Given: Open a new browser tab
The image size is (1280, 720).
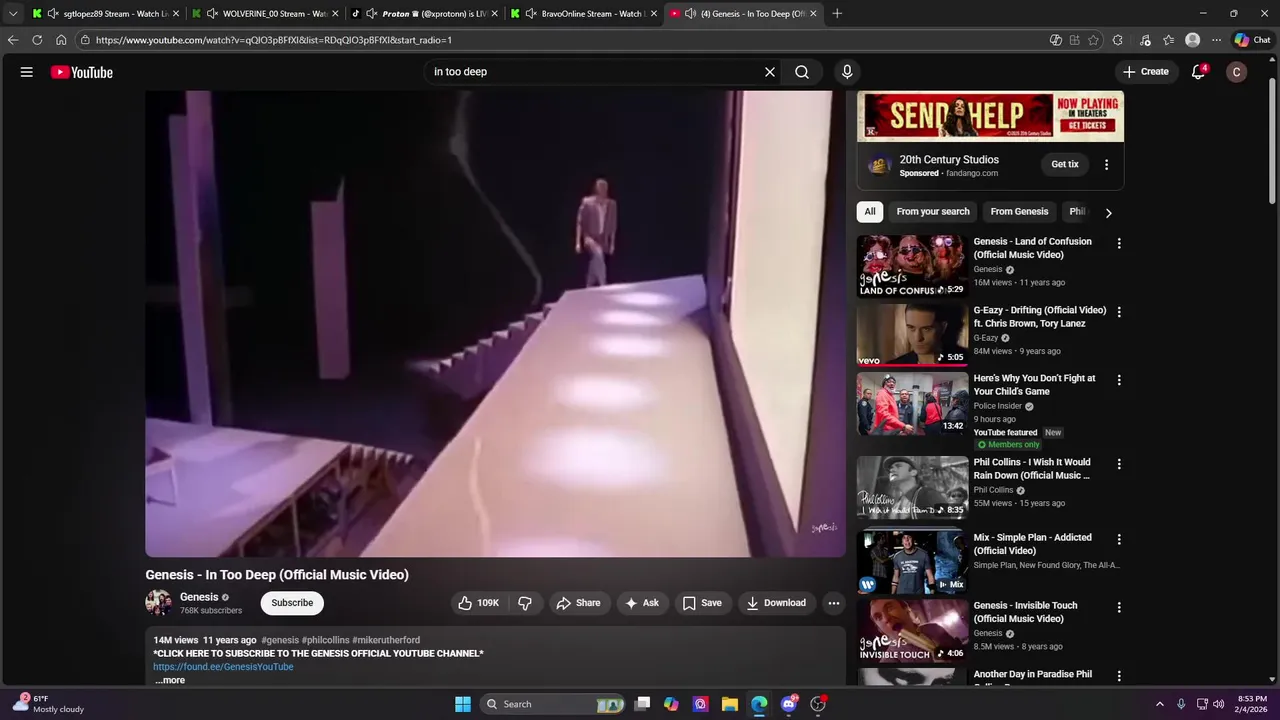Looking at the screenshot, I should coord(837,14).
